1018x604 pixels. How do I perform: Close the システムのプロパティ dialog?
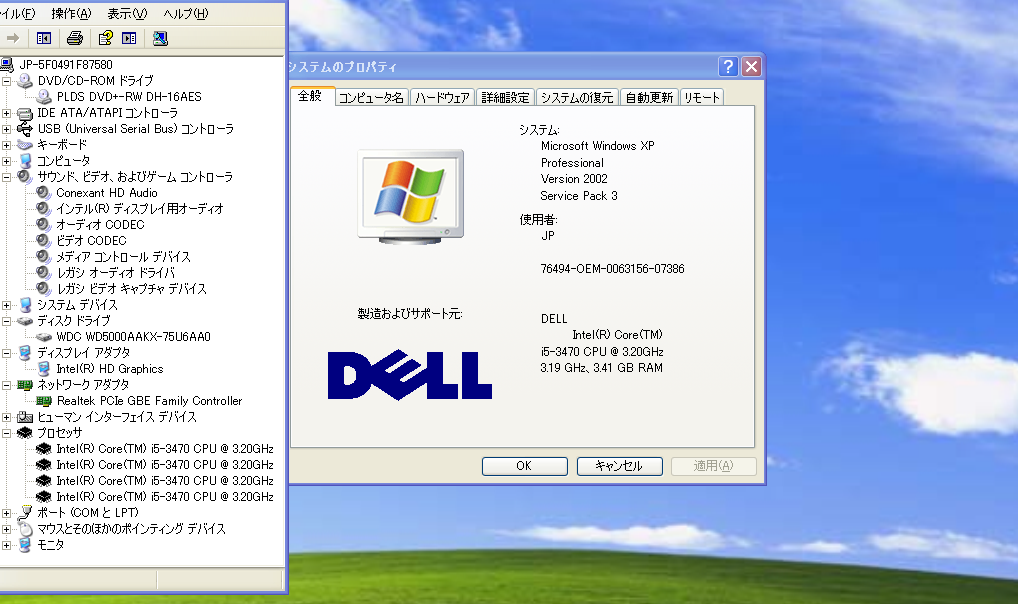tap(751, 66)
